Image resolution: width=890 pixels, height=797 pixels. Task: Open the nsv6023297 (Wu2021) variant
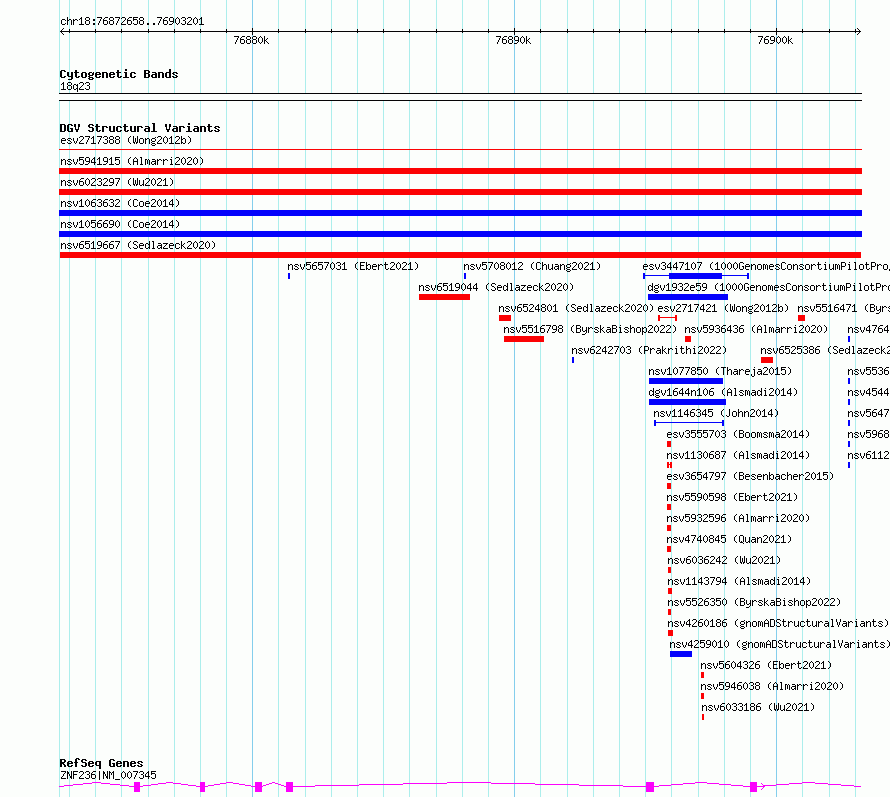point(117,182)
